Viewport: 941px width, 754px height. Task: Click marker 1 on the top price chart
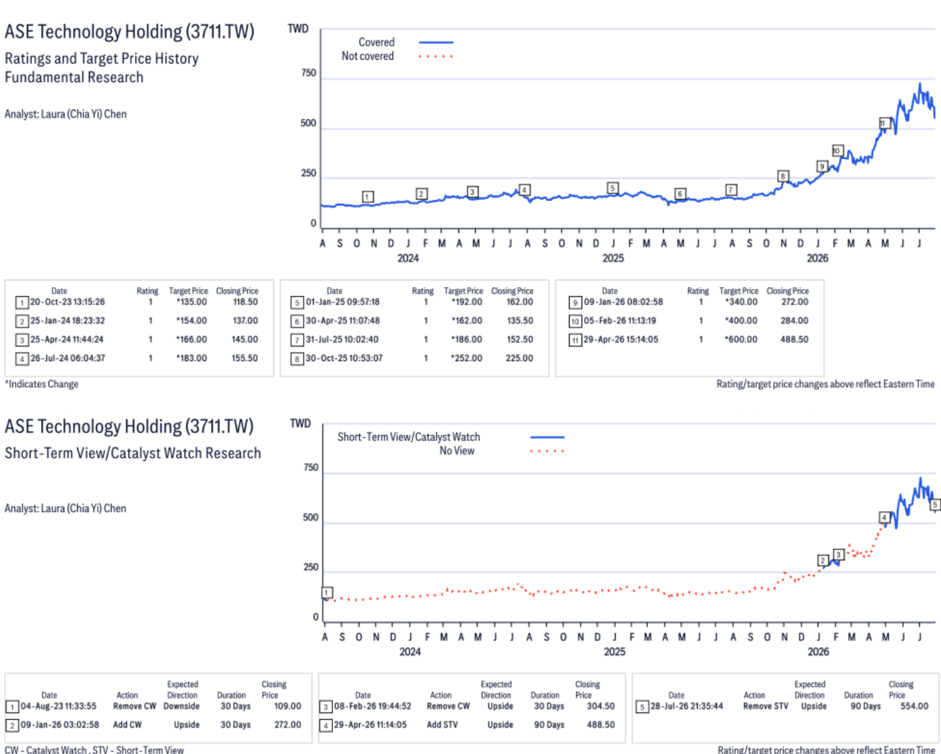click(x=368, y=196)
